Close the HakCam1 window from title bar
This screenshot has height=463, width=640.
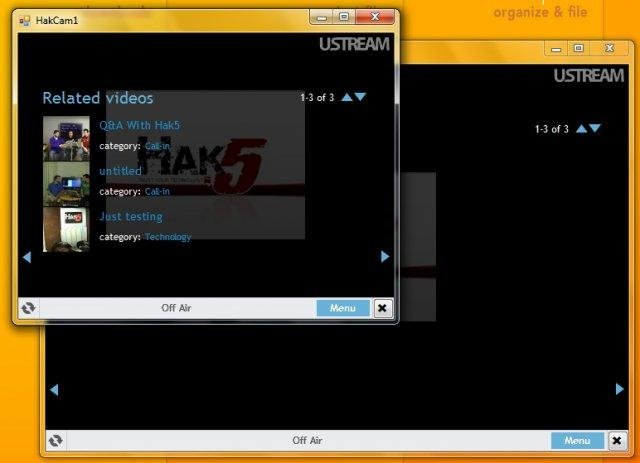tap(375, 17)
